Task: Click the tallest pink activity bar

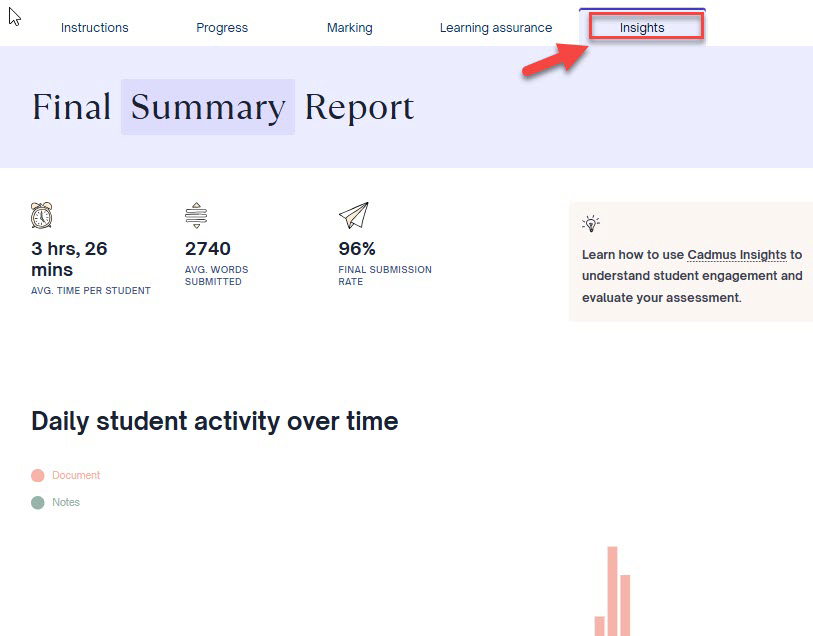Action: (612, 591)
